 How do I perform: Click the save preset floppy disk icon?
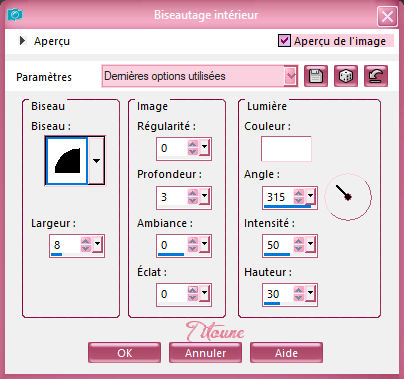point(316,76)
